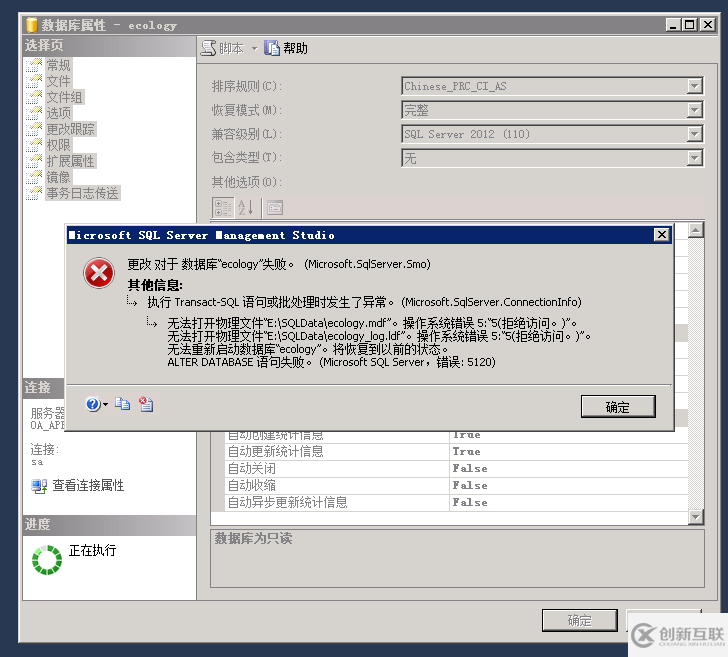Screen dimensions: 728x657
Task: Click the red error icon in dialog
Action: click(99, 273)
